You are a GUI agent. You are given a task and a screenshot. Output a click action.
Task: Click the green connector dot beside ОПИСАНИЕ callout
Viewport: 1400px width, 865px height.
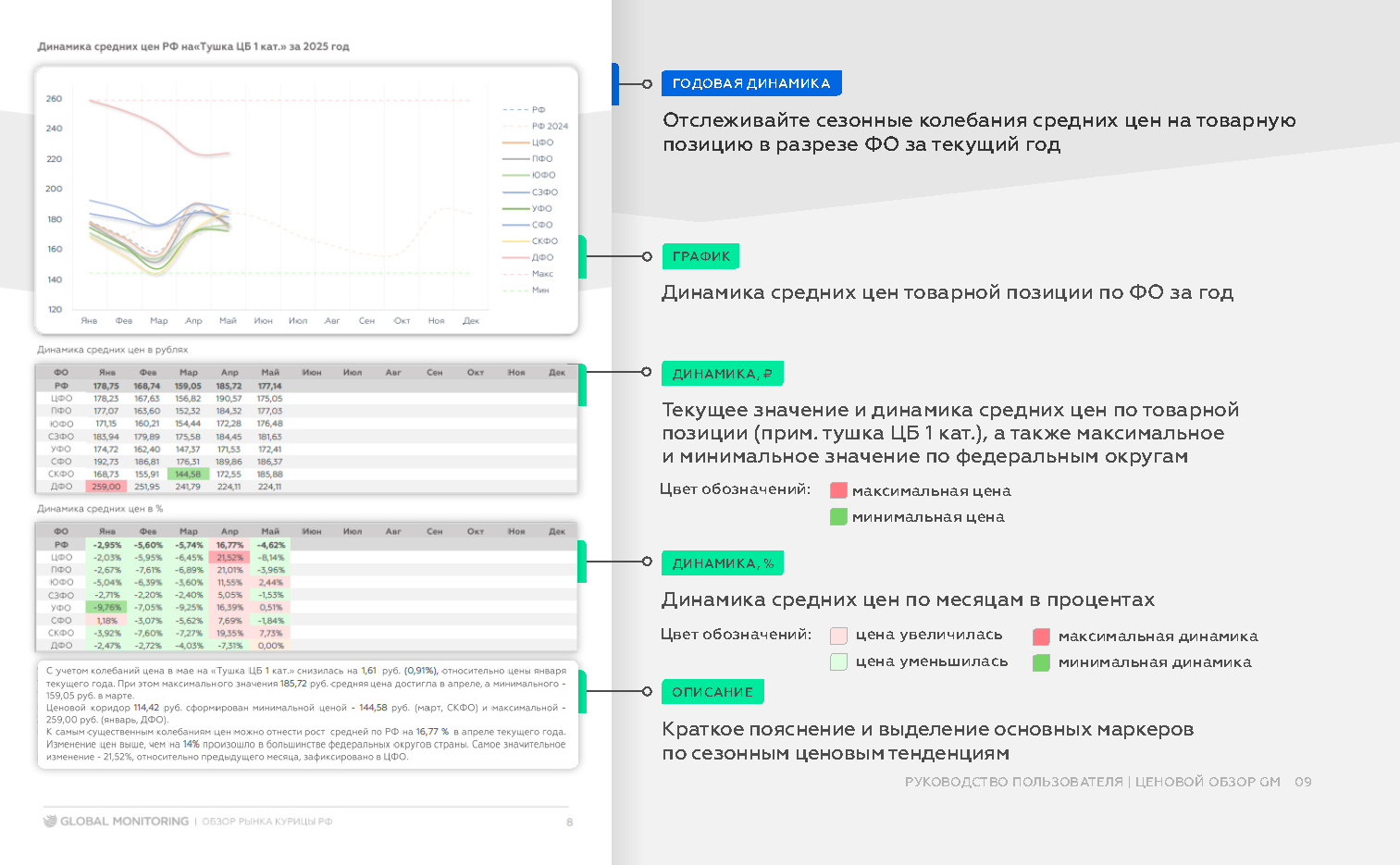(x=645, y=691)
